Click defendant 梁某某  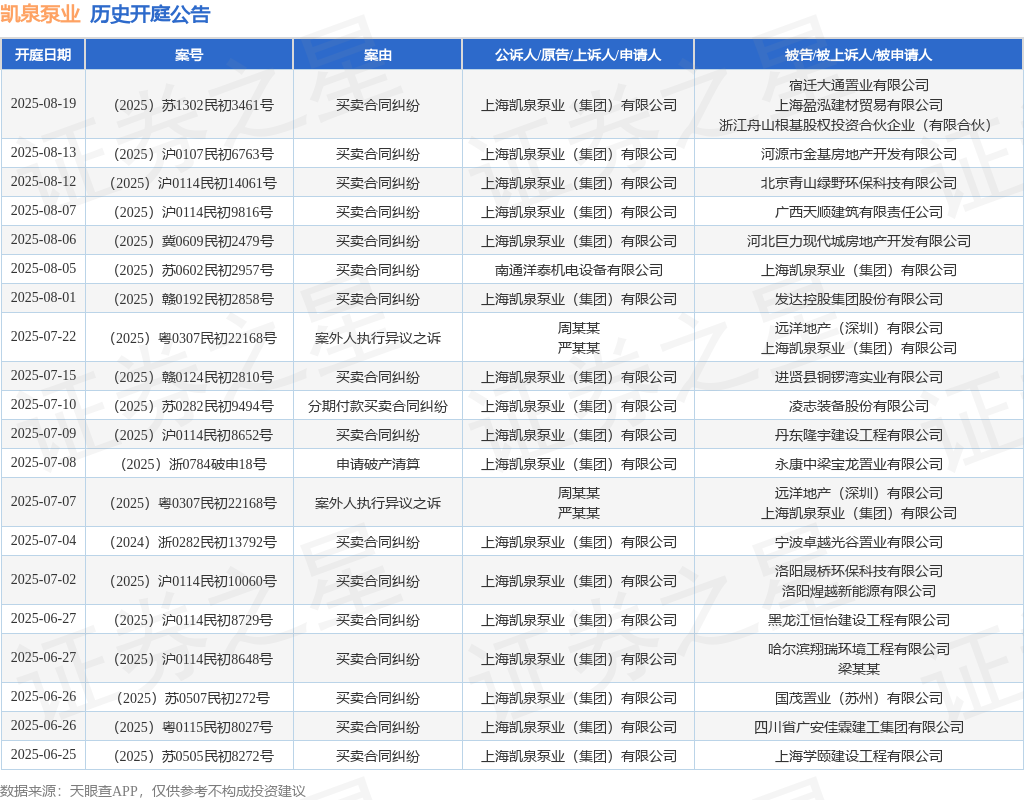click(x=858, y=669)
